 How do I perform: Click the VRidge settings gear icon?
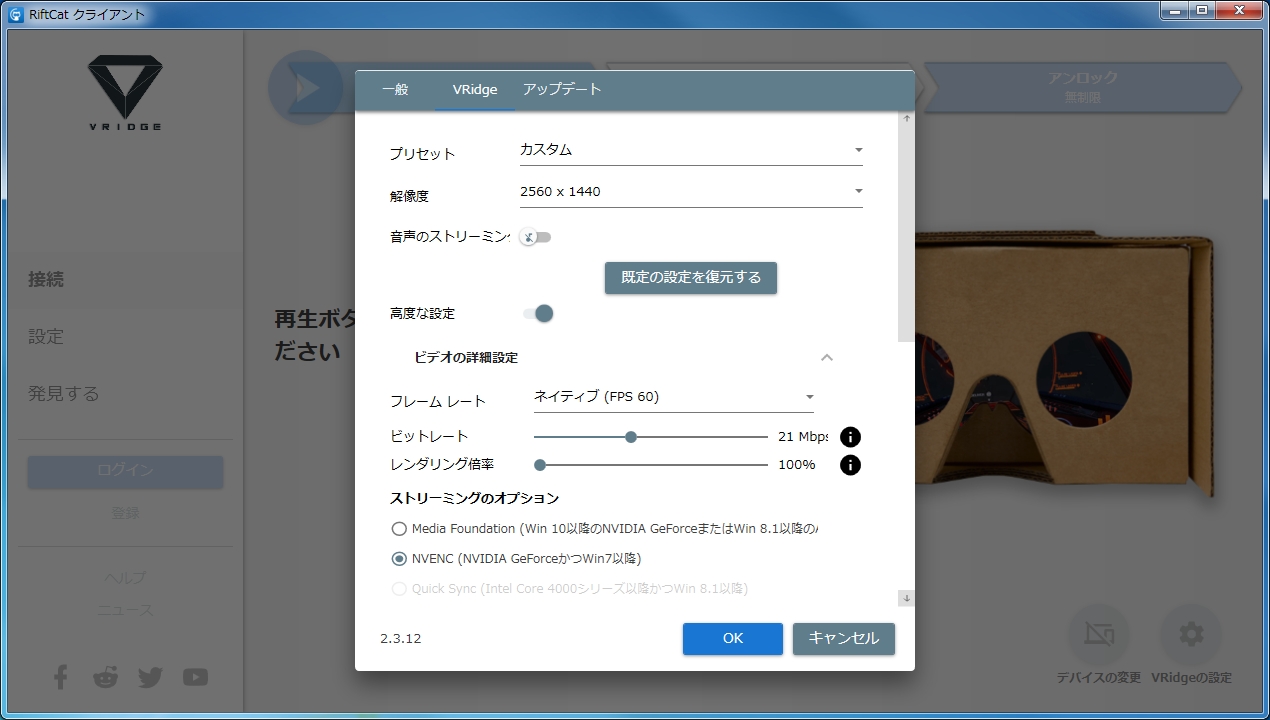point(1190,636)
